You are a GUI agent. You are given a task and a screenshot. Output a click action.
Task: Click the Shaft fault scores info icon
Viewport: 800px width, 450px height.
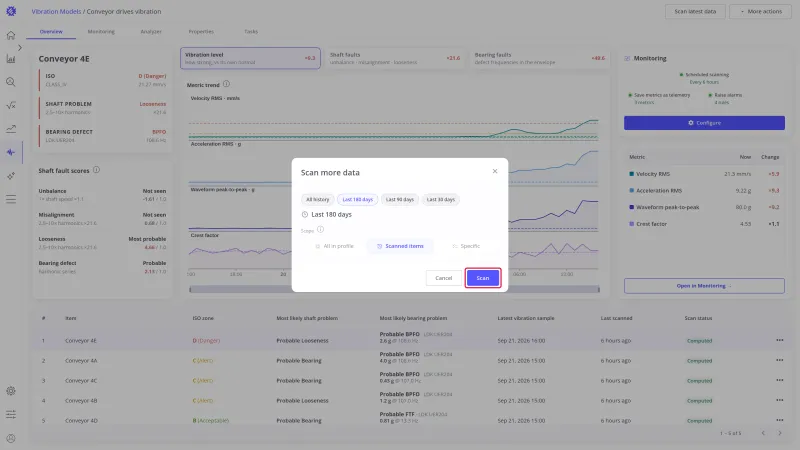tap(96, 170)
